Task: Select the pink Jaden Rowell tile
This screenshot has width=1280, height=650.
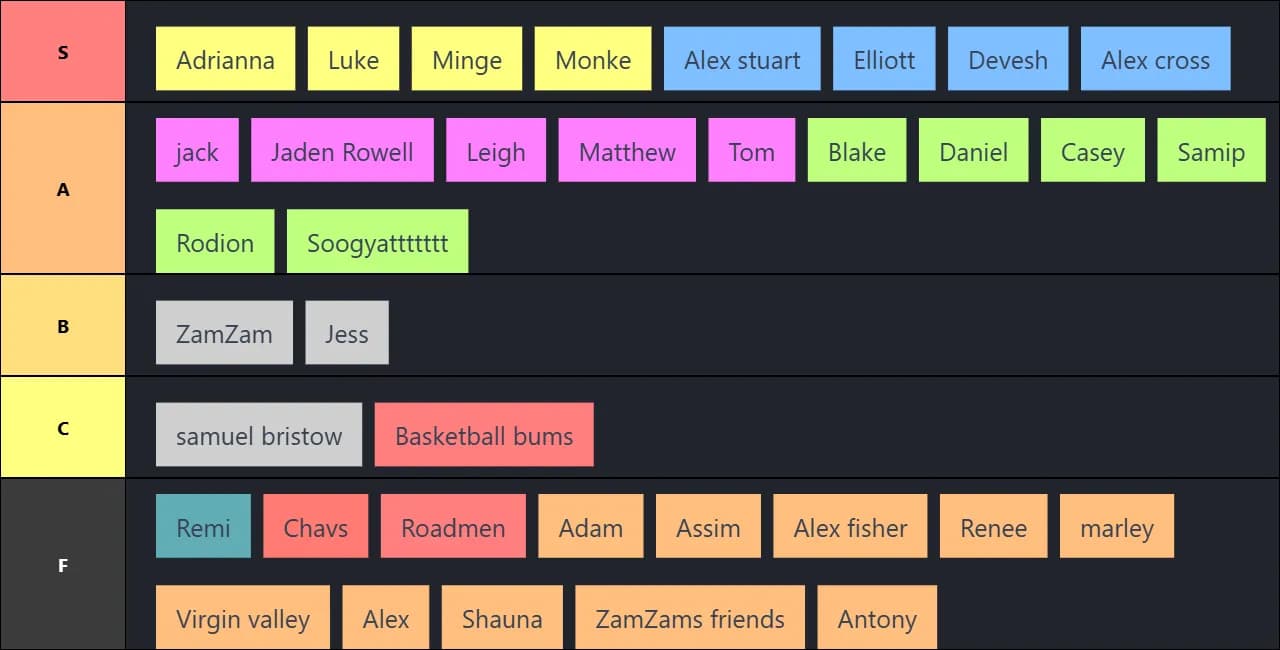Action: [x=342, y=150]
